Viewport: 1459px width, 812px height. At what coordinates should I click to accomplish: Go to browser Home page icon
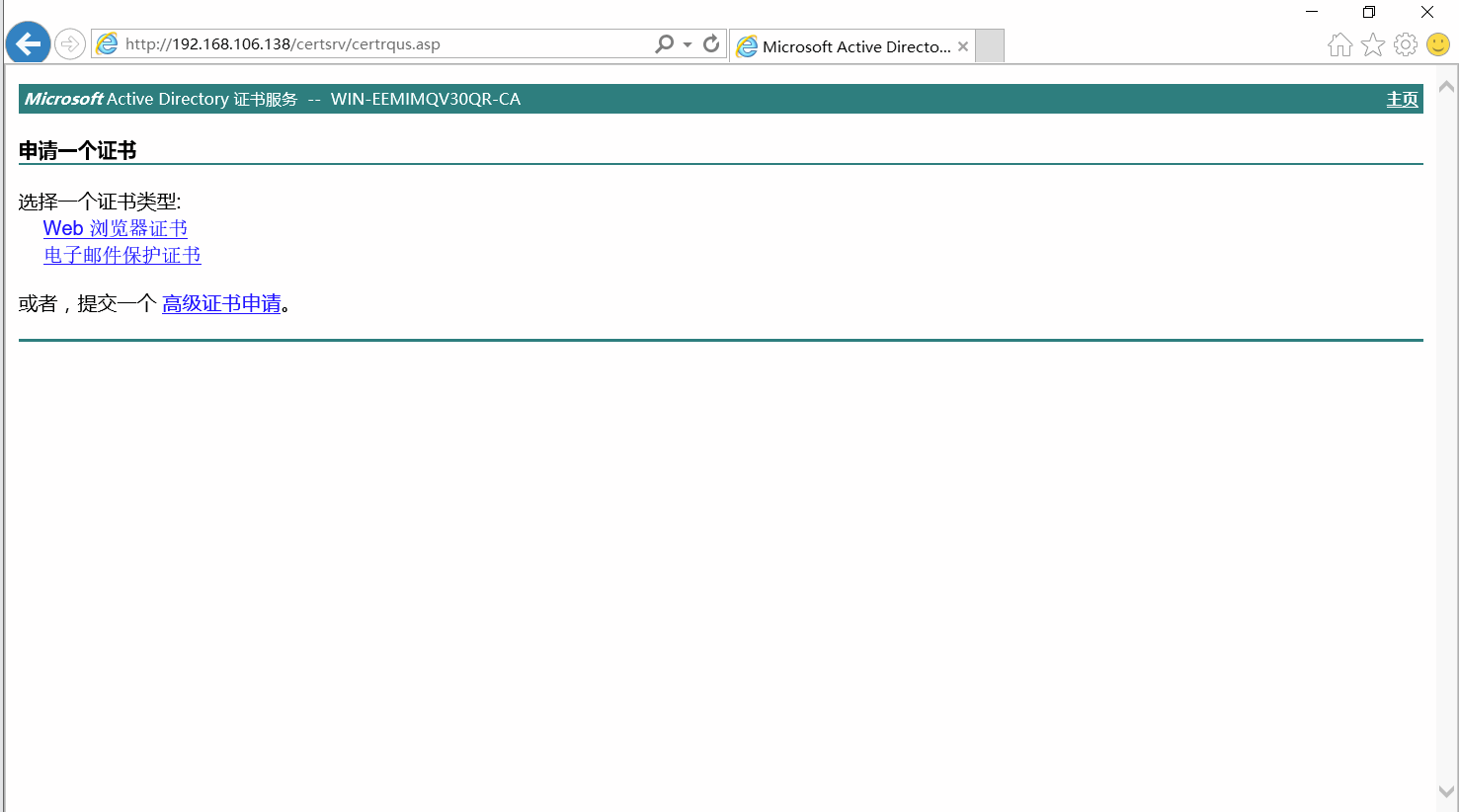point(1340,44)
